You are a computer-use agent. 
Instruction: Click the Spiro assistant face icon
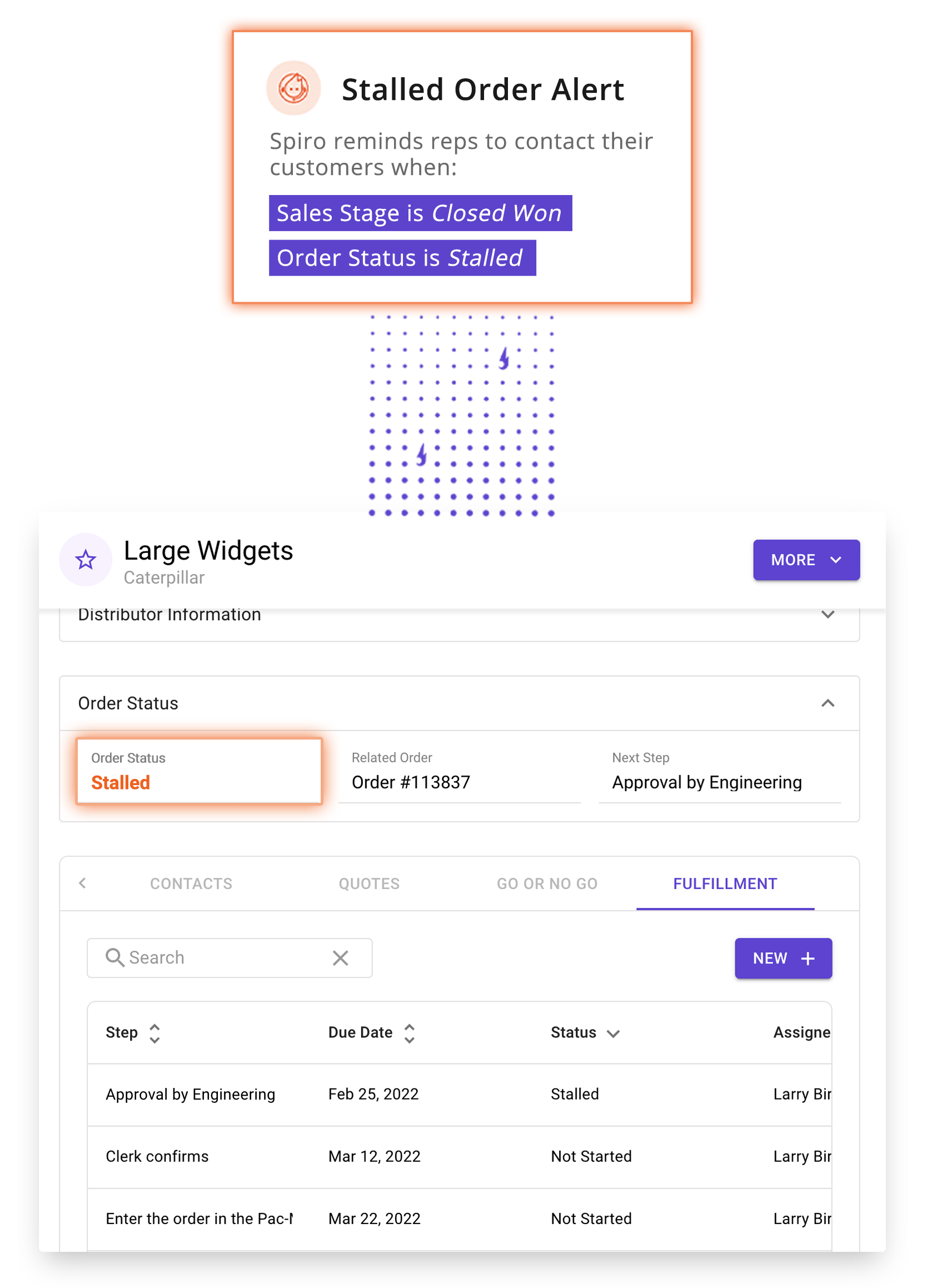pos(293,88)
